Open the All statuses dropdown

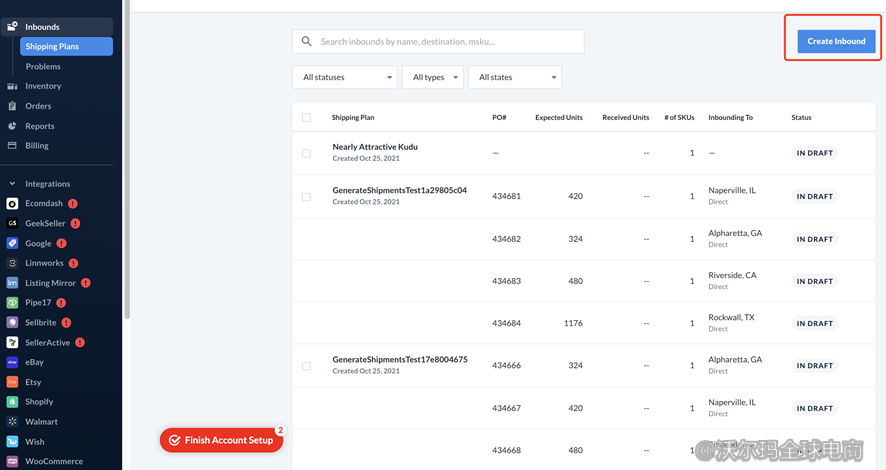point(344,77)
